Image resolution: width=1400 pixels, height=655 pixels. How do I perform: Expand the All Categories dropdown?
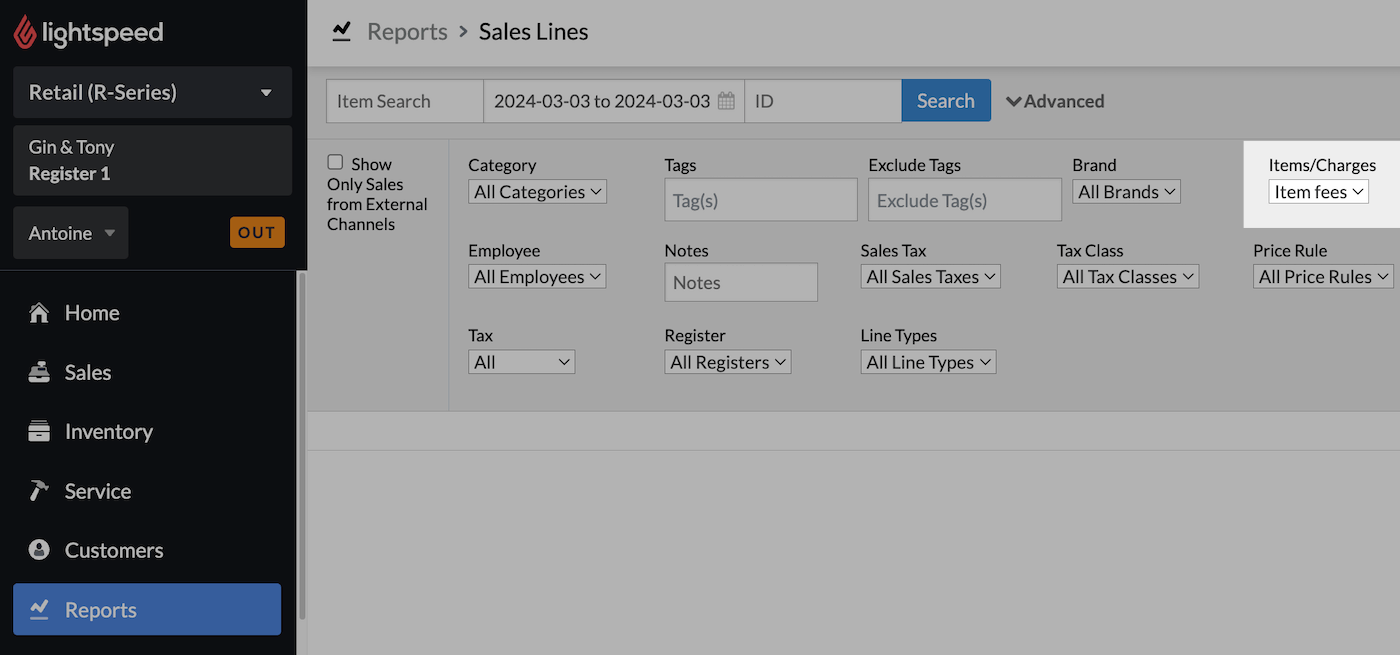click(x=537, y=192)
